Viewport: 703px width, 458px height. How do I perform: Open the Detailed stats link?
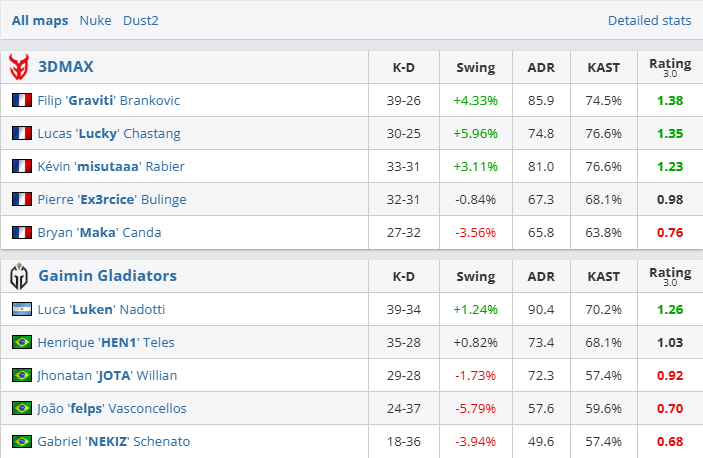click(x=649, y=20)
